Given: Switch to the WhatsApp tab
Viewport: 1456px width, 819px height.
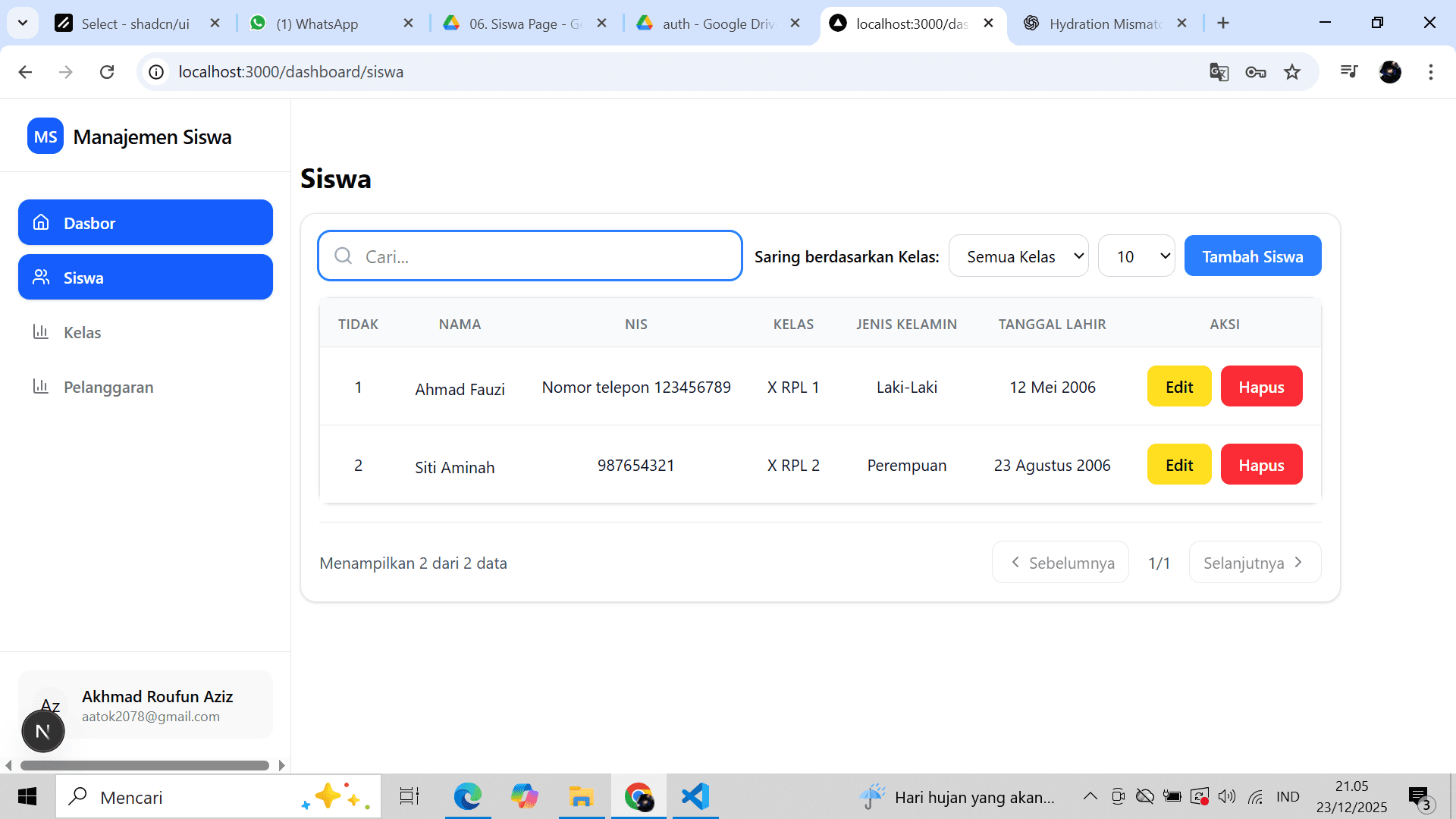Looking at the screenshot, I should coord(332,24).
